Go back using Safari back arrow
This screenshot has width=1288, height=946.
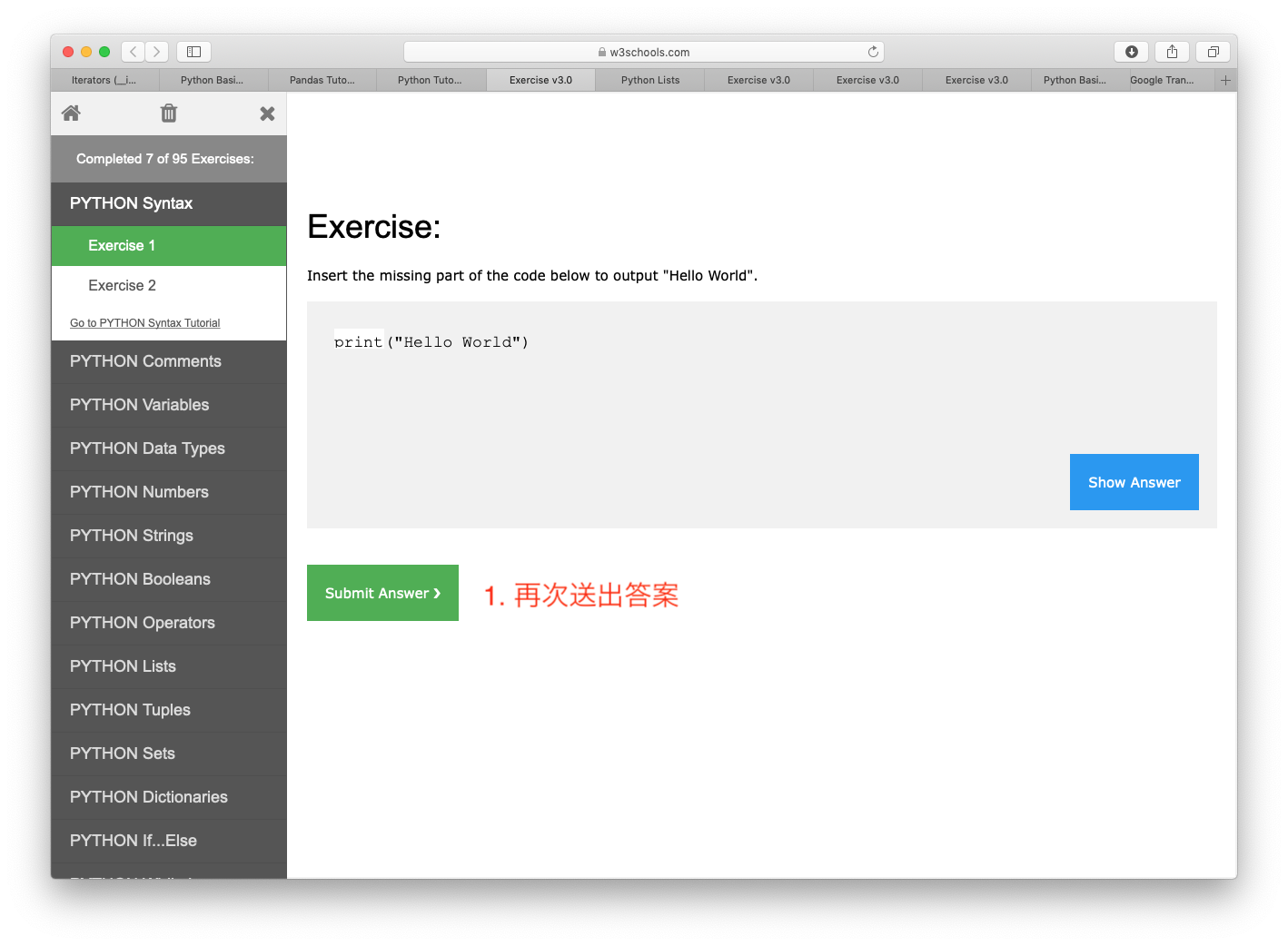point(134,52)
